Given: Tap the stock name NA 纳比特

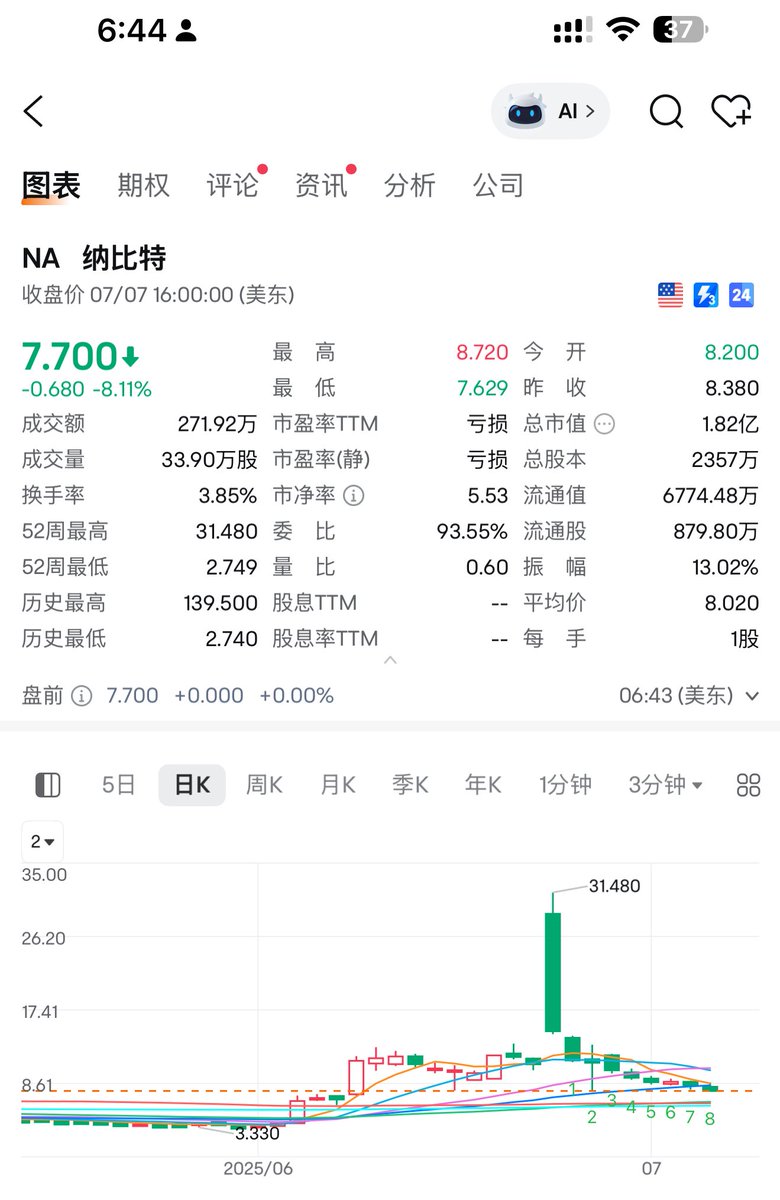Looking at the screenshot, I should click(94, 258).
